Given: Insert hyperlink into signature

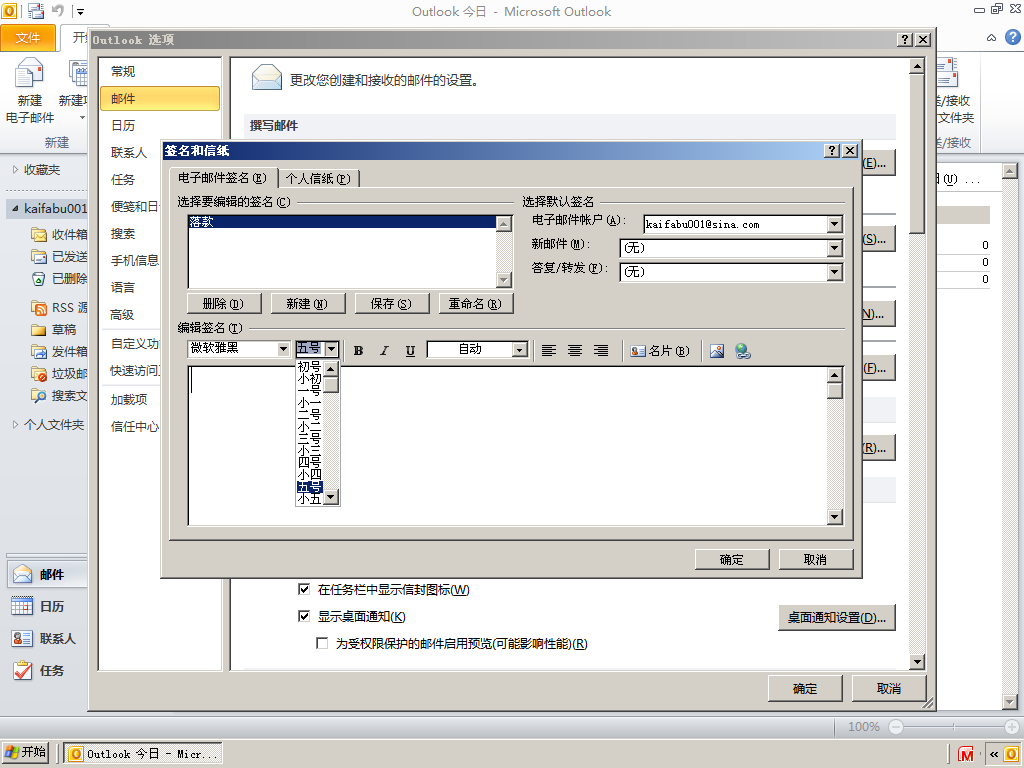Looking at the screenshot, I should pyautogui.click(x=743, y=351).
